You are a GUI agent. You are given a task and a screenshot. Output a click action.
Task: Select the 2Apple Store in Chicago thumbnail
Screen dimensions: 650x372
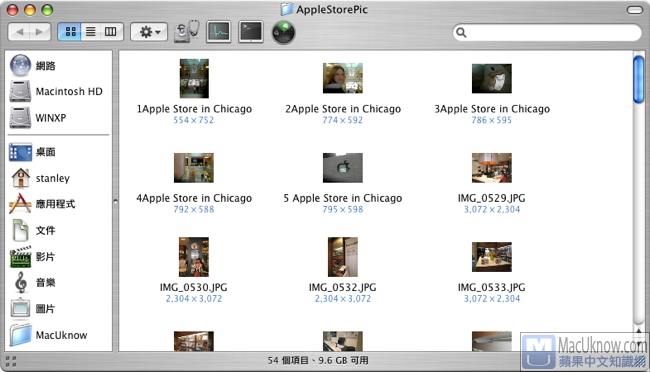[343, 78]
